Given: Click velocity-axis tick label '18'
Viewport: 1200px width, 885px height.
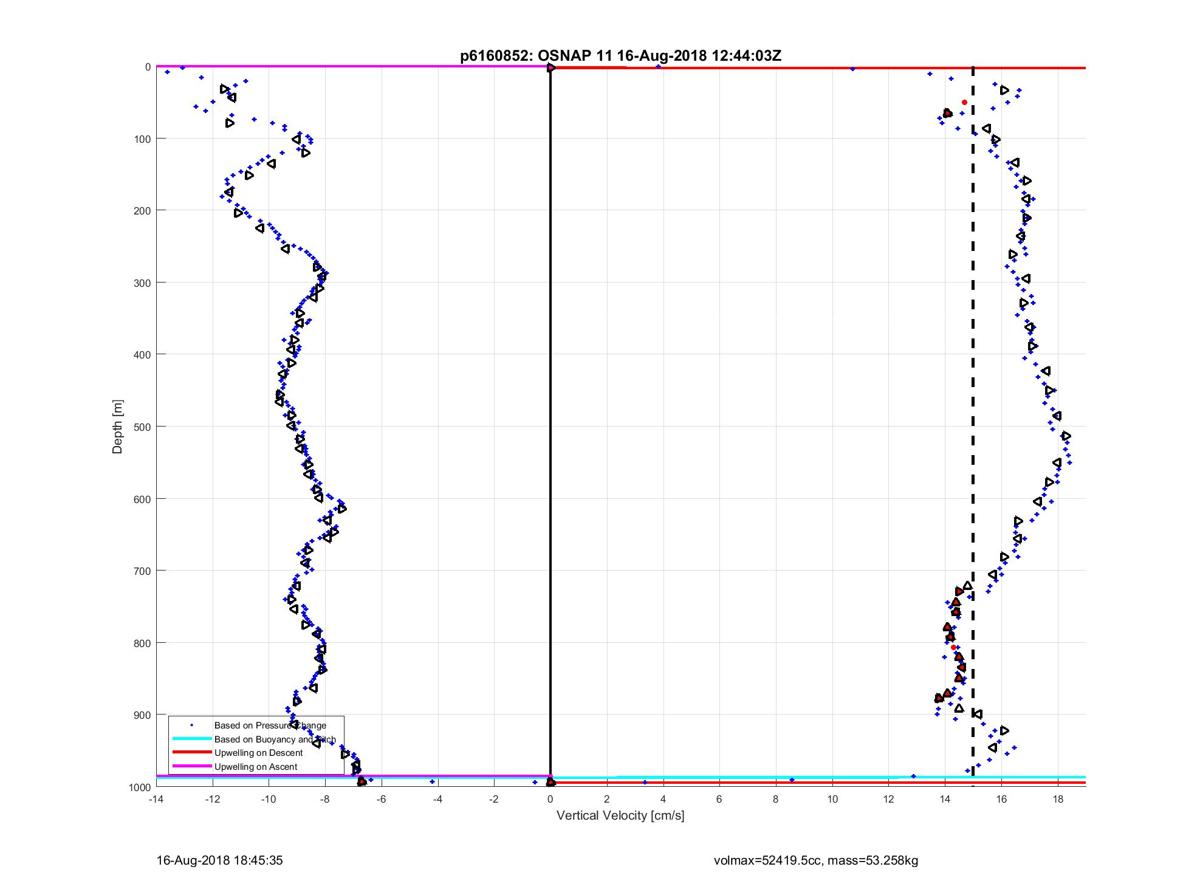Looking at the screenshot, I should (1058, 801).
